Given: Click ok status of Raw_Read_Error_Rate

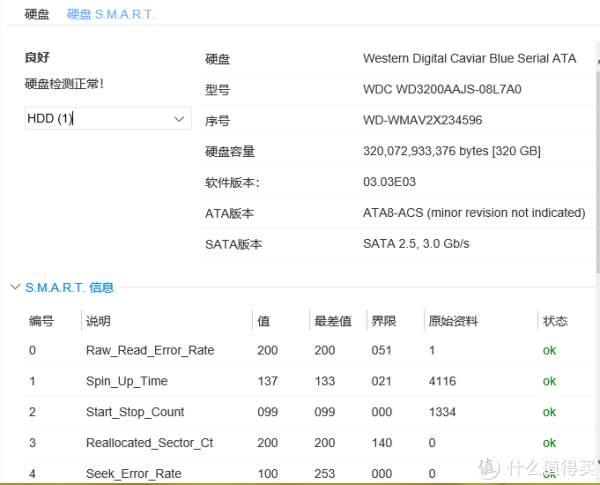Looking at the screenshot, I should click(549, 350).
